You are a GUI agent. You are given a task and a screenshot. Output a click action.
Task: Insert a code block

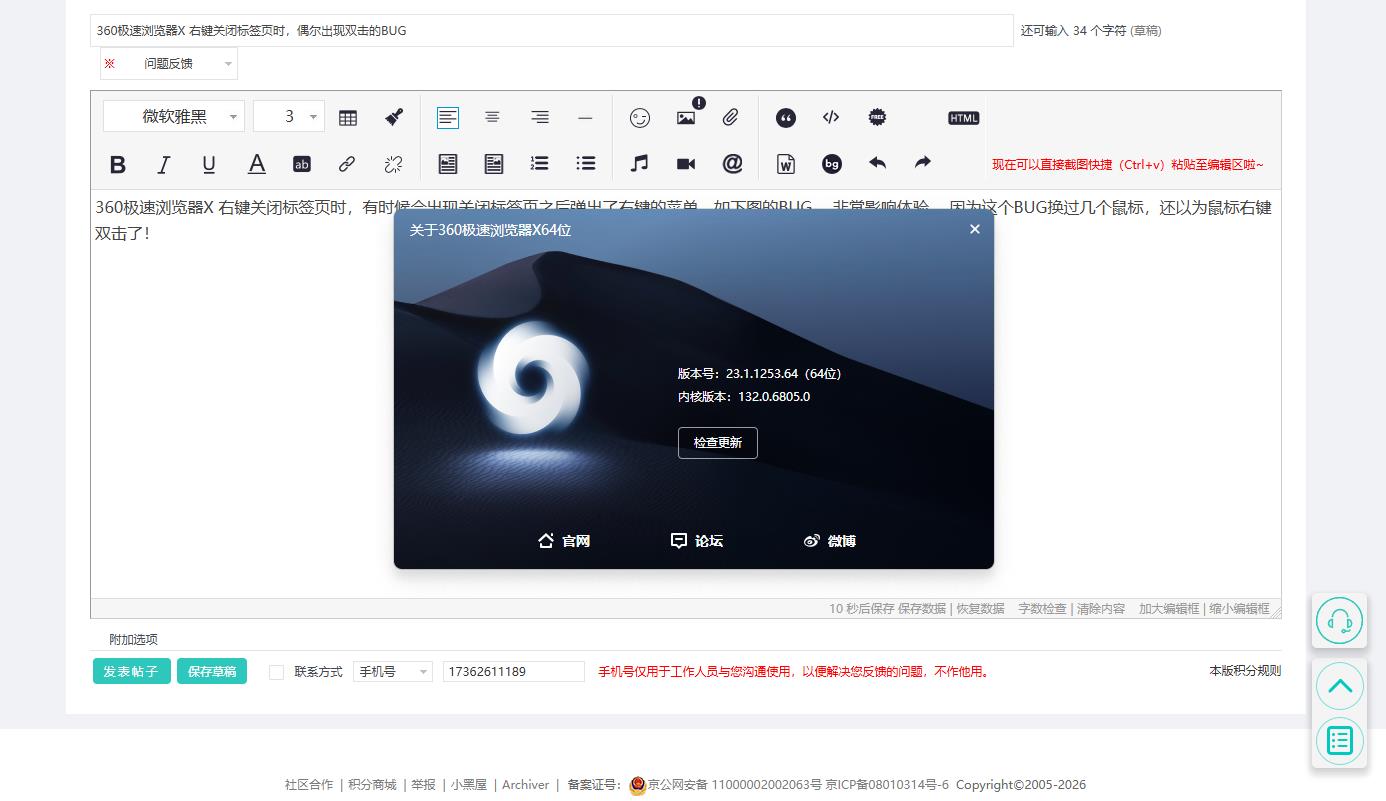point(831,118)
